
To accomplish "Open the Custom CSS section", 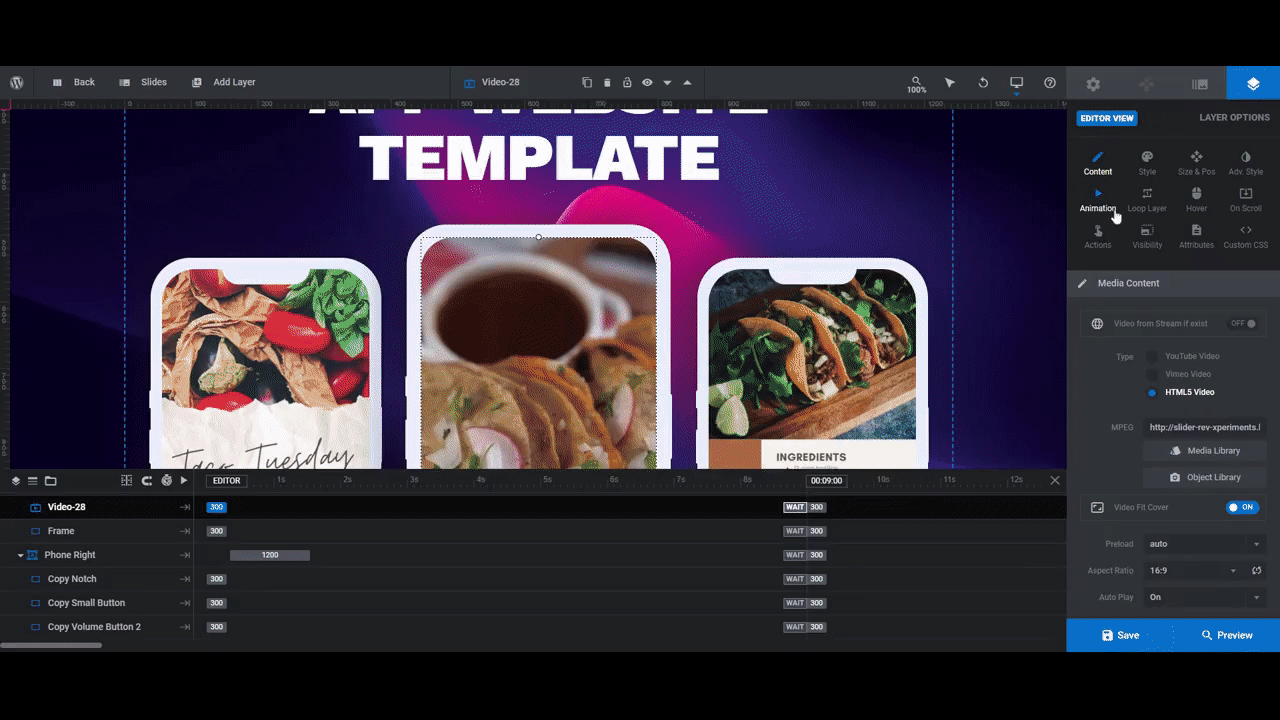I will click(1245, 237).
